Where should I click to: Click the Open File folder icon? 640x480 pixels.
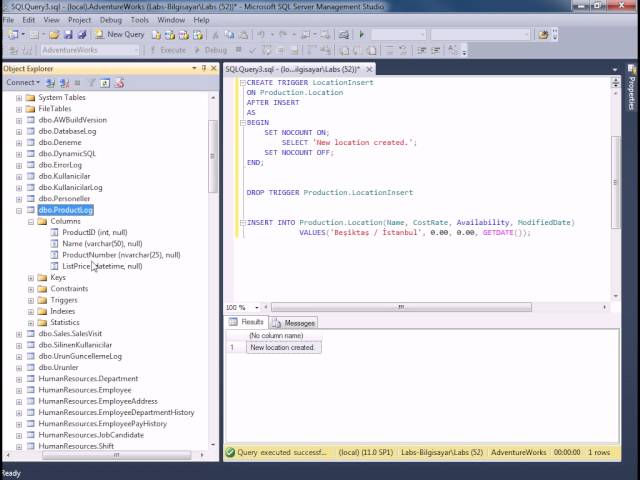tap(54, 35)
